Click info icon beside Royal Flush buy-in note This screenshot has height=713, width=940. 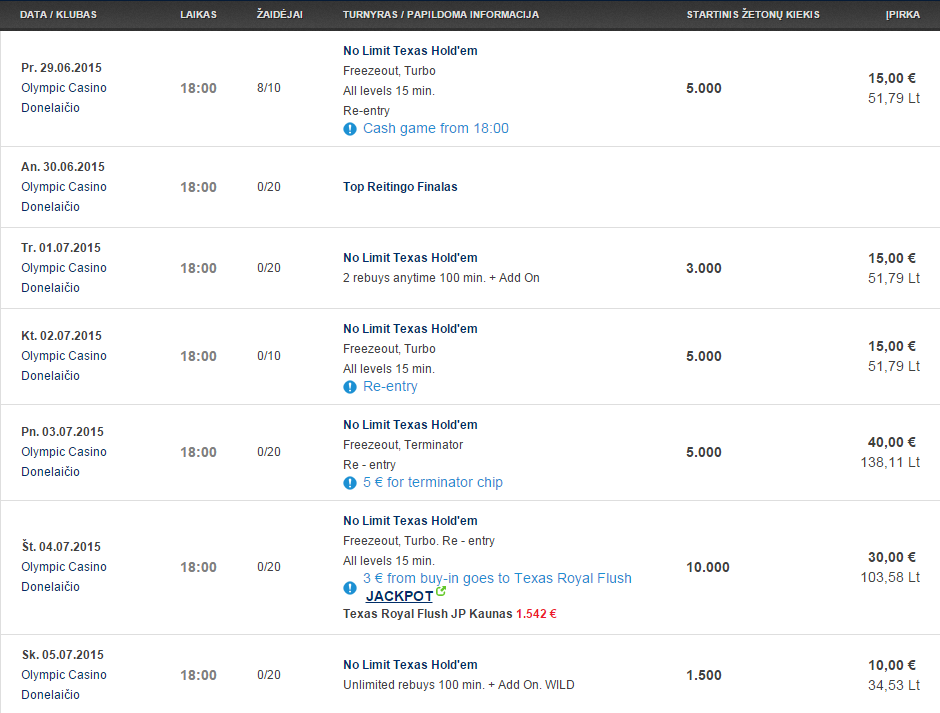tap(350, 588)
